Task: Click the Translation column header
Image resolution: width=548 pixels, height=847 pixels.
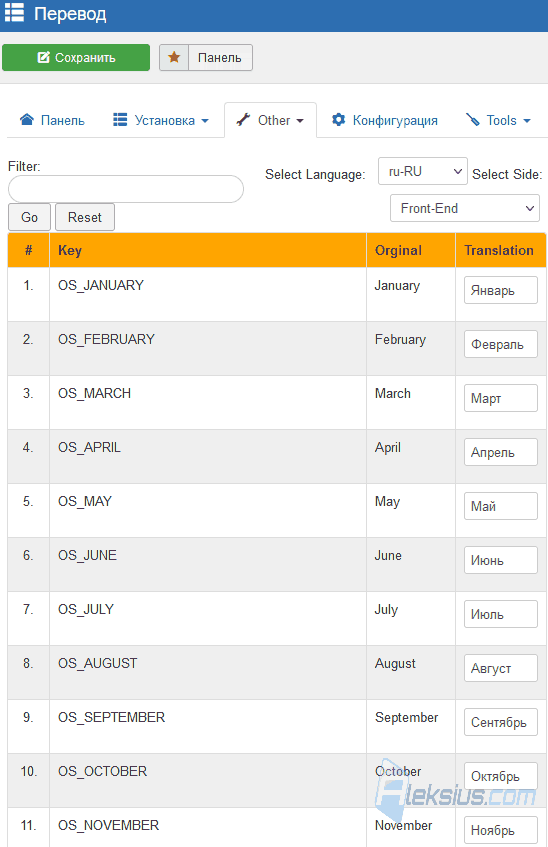Action: [x=499, y=250]
